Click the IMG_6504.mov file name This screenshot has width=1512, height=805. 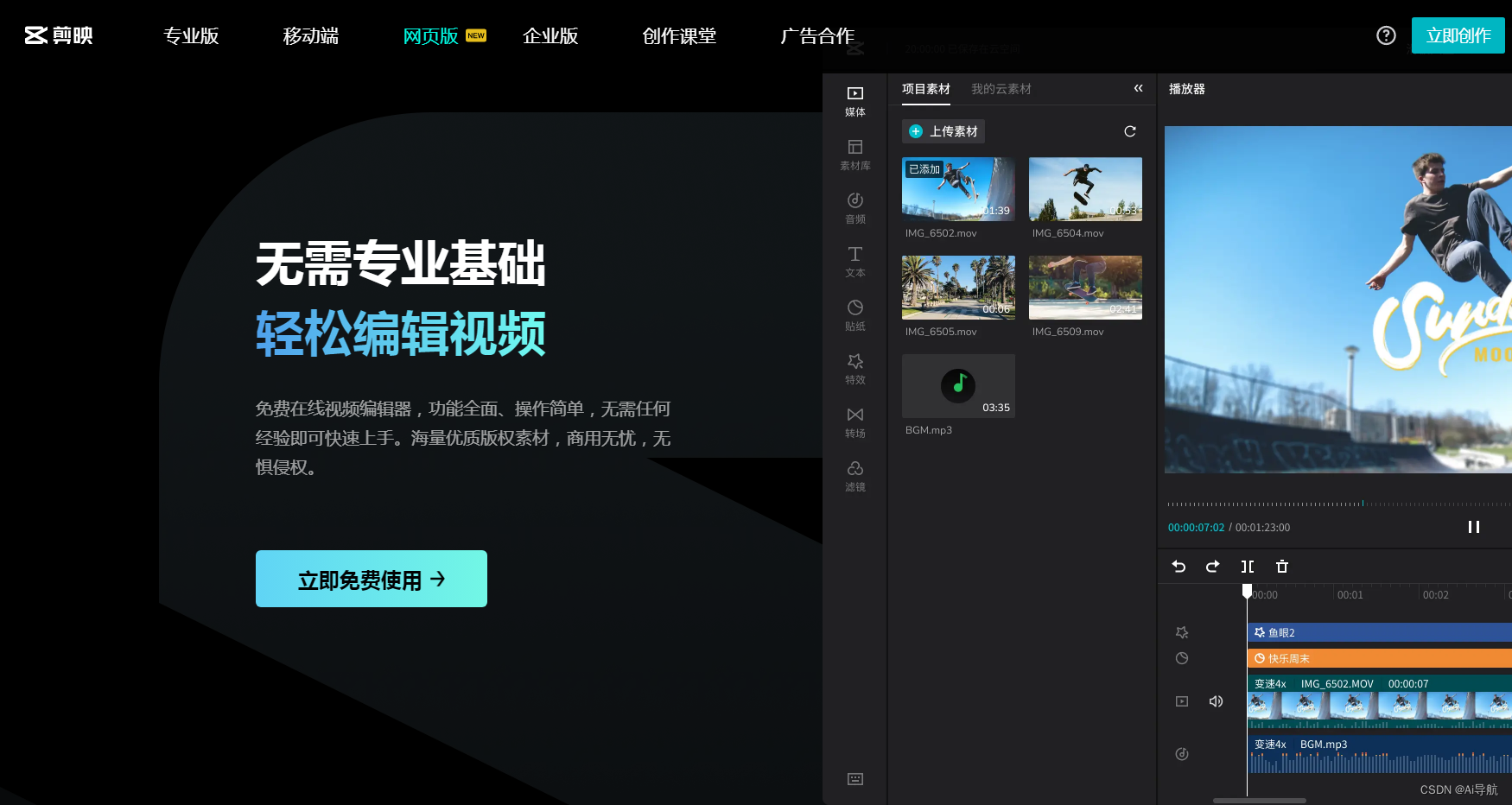click(x=1068, y=233)
